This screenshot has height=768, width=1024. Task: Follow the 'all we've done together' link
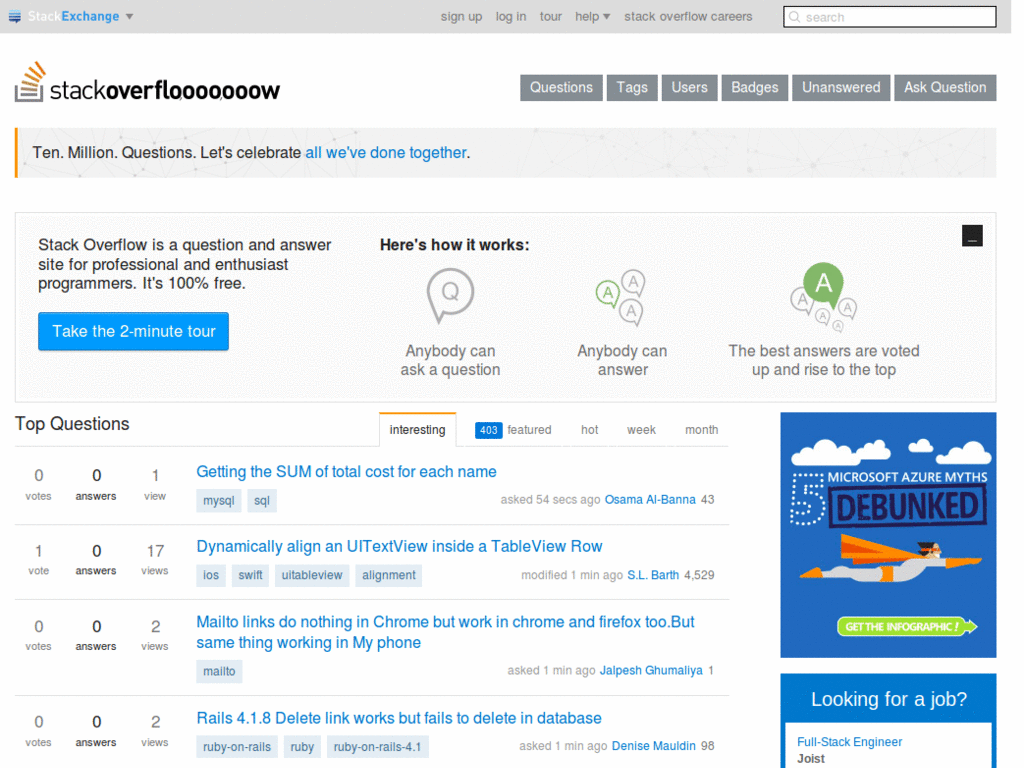tap(386, 153)
